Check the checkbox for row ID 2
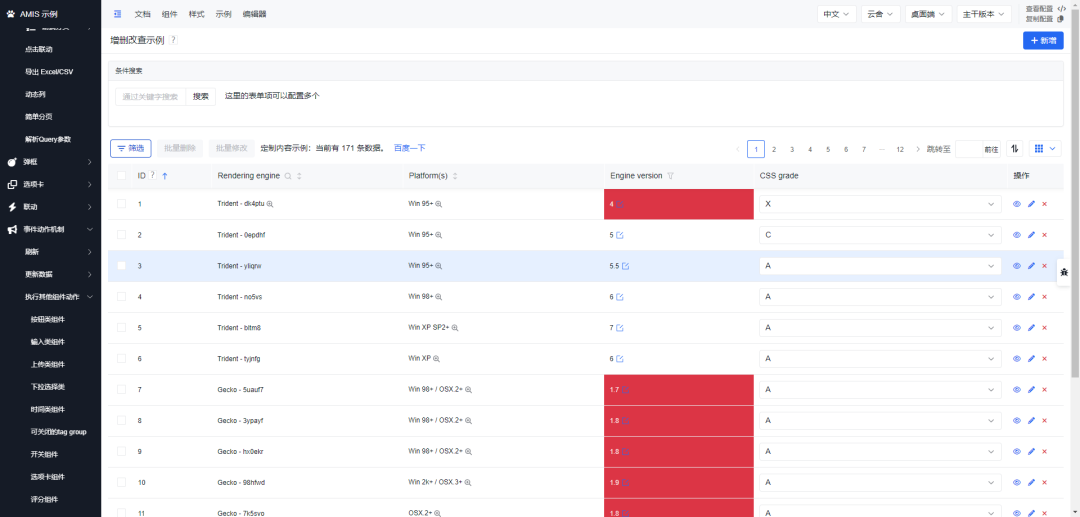This screenshot has width=1080, height=517. [122, 235]
